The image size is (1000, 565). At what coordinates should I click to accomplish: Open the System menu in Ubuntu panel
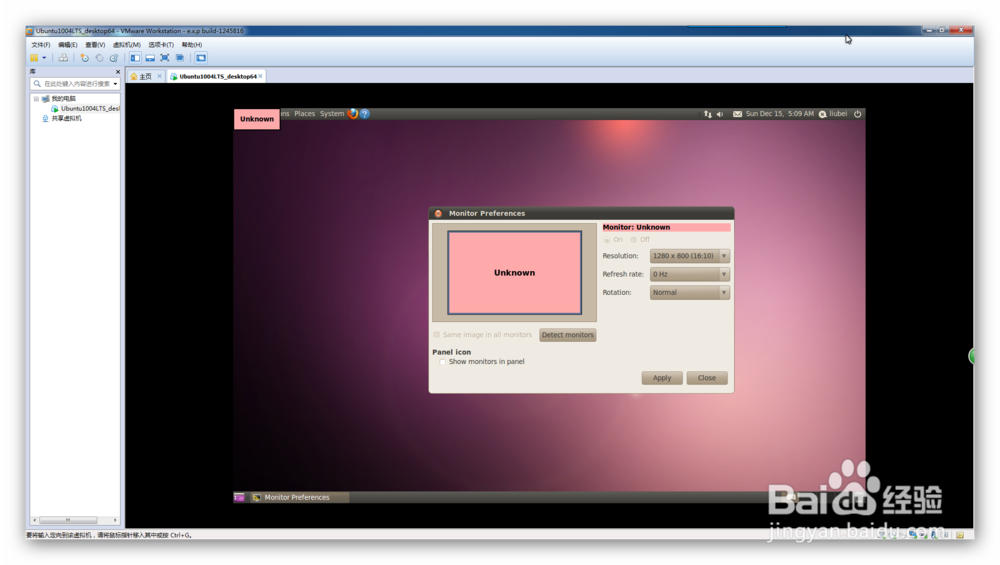click(x=332, y=114)
